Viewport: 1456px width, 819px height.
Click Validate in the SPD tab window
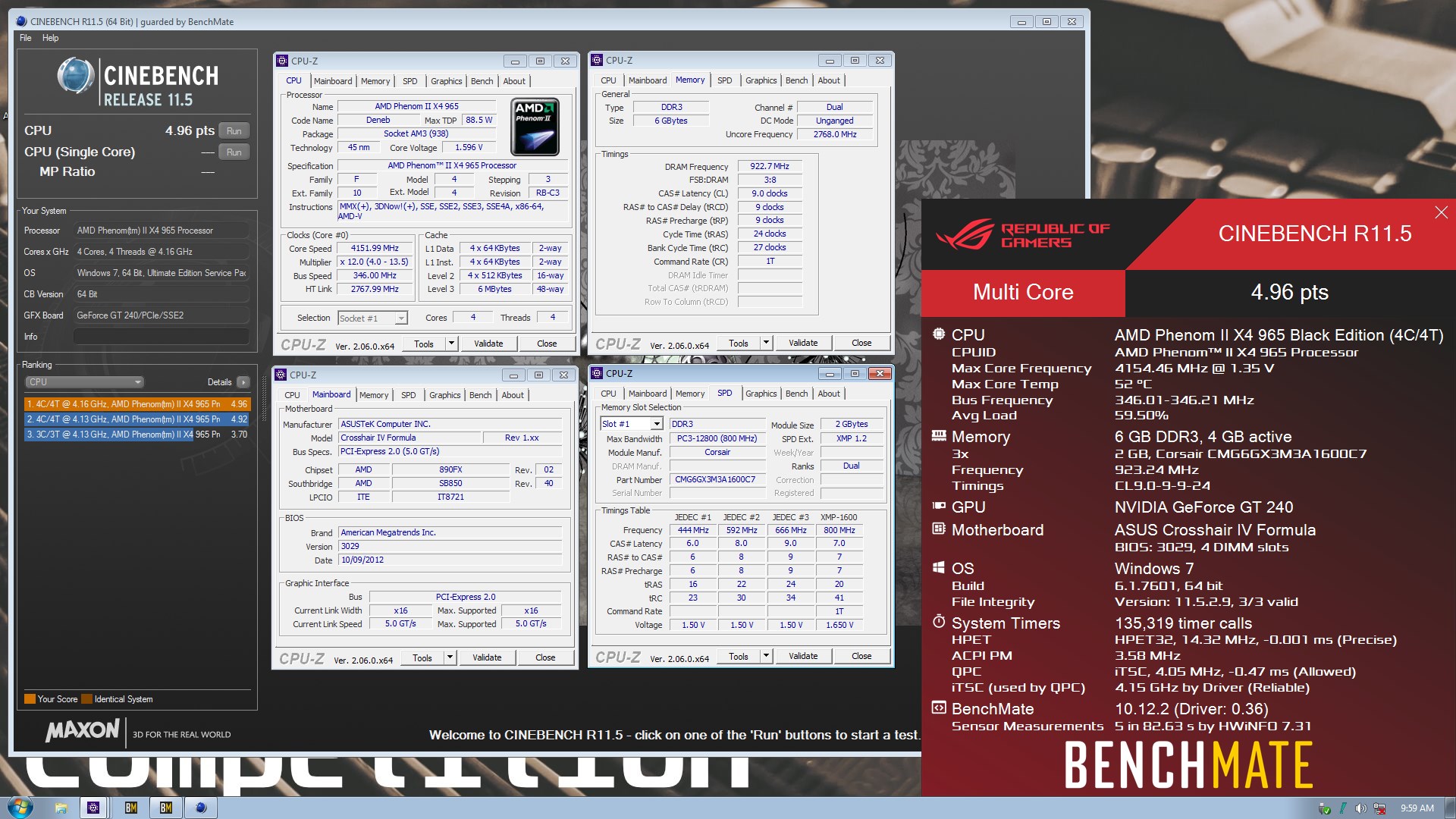[803, 656]
